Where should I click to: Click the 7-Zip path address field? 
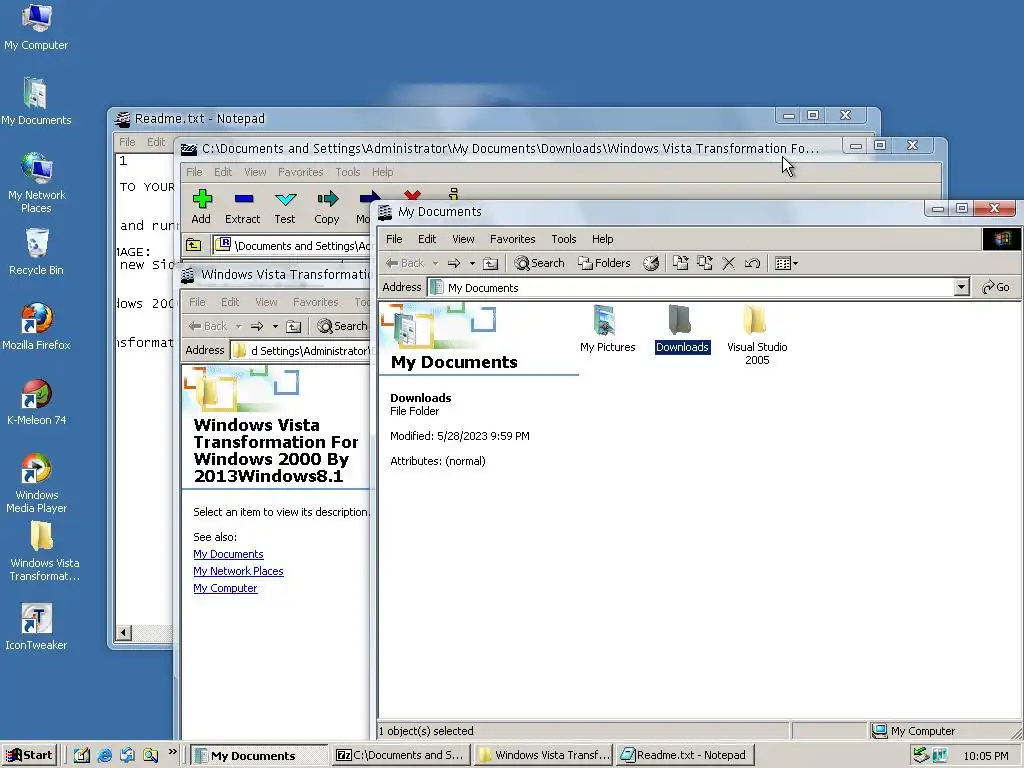click(293, 246)
